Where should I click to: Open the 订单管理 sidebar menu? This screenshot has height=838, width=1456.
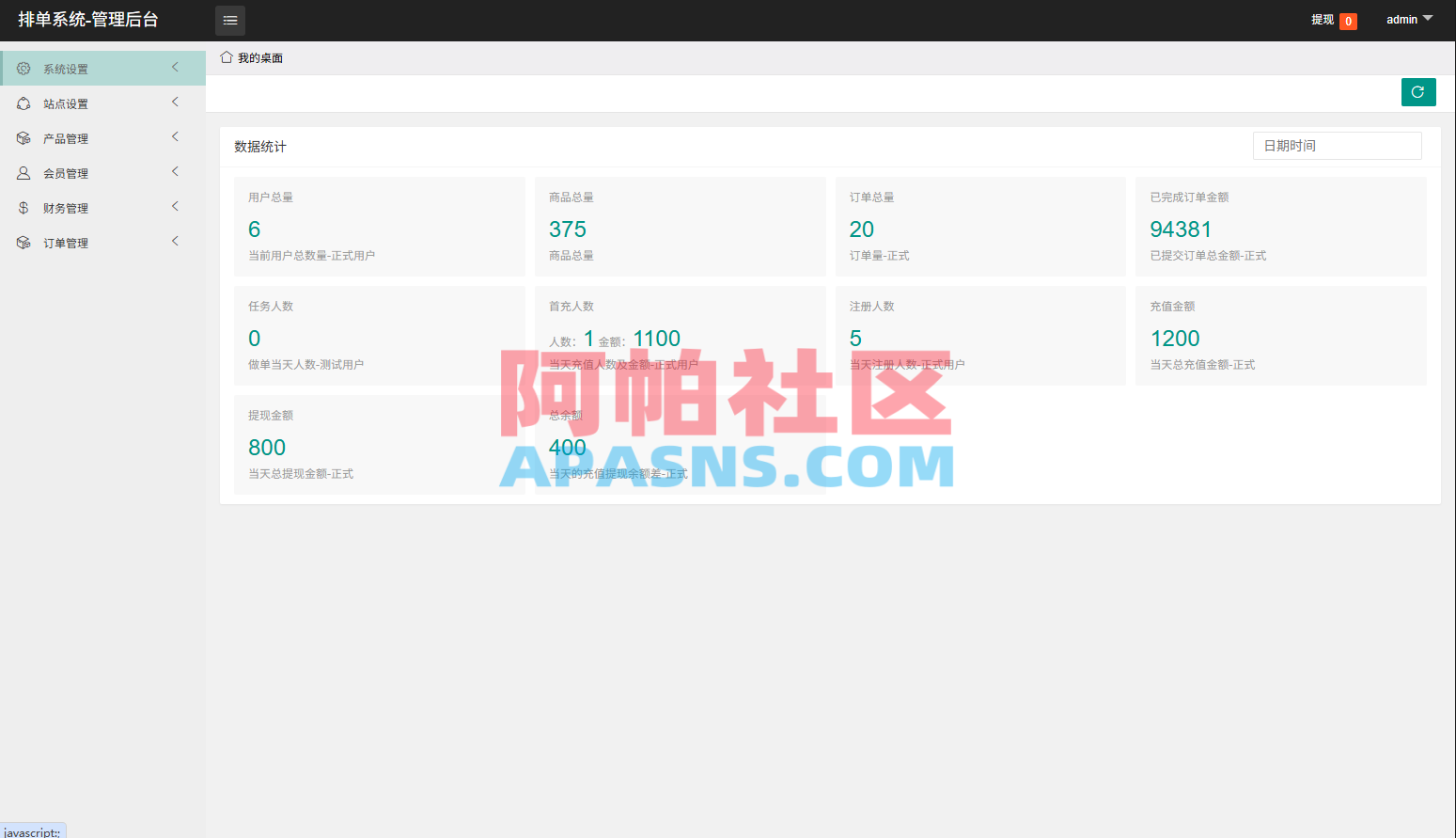(x=102, y=243)
